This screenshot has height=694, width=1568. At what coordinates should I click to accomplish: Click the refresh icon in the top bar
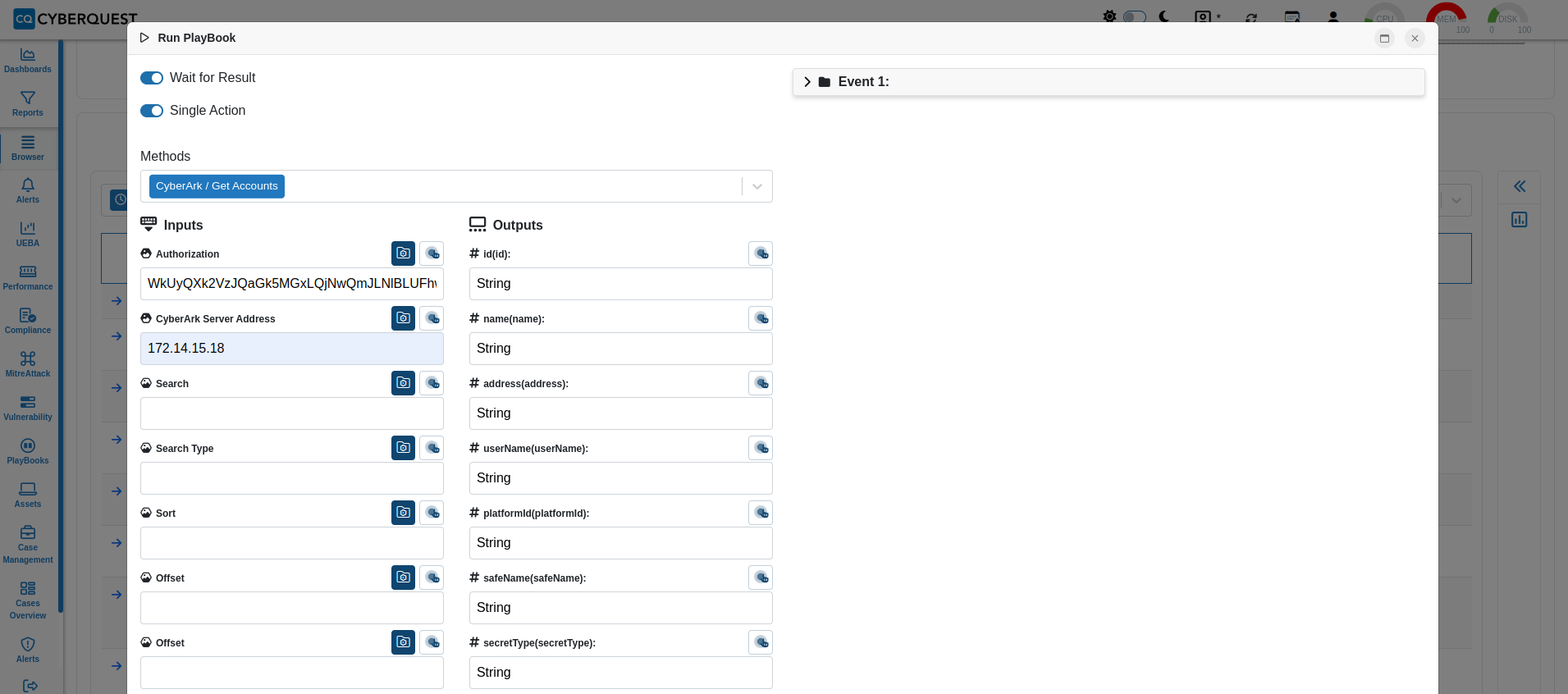coord(1251,17)
